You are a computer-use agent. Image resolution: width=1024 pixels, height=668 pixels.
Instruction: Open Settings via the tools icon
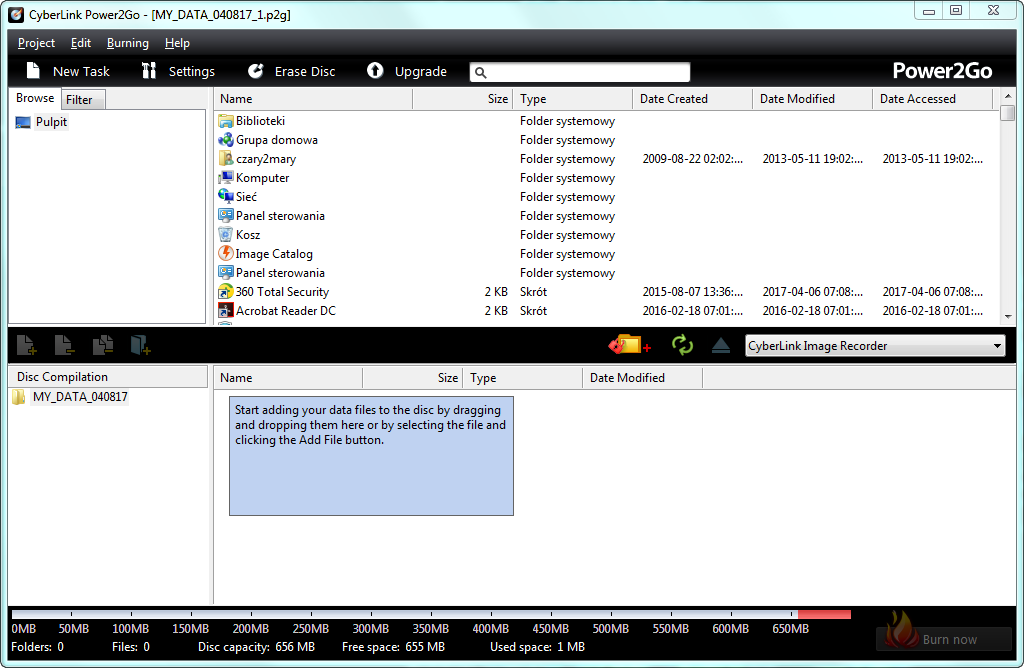[x=149, y=71]
